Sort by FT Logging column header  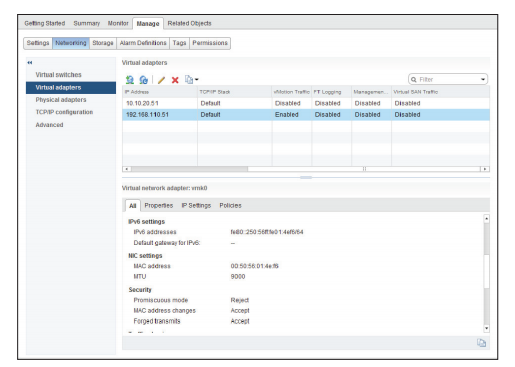(x=331, y=92)
